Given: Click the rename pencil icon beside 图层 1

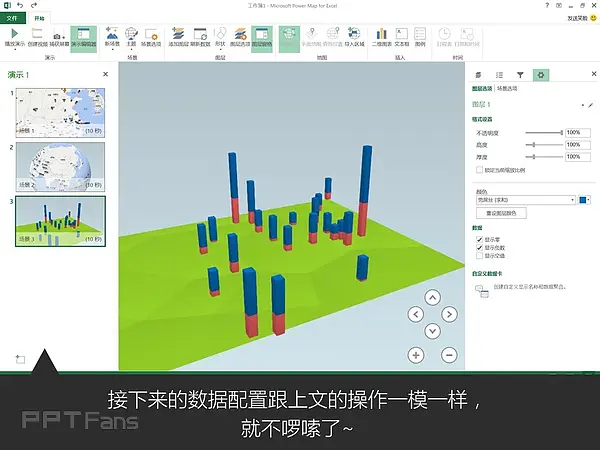Looking at the screenshot, I should click(590, 104).
